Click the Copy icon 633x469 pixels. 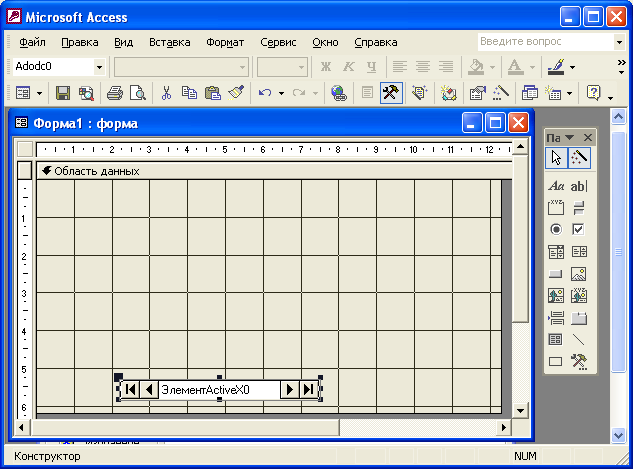pyautogui.click(x=189, y=93)
